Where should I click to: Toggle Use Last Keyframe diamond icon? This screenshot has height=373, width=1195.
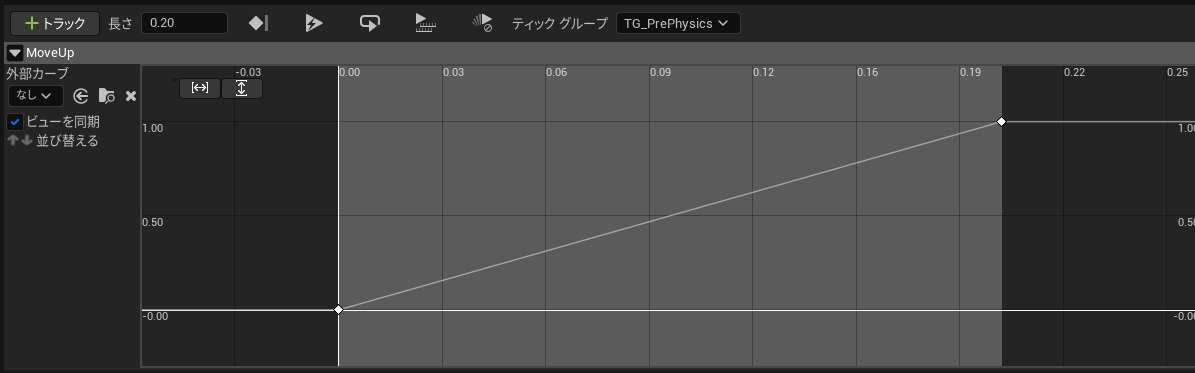click(258, 23)
